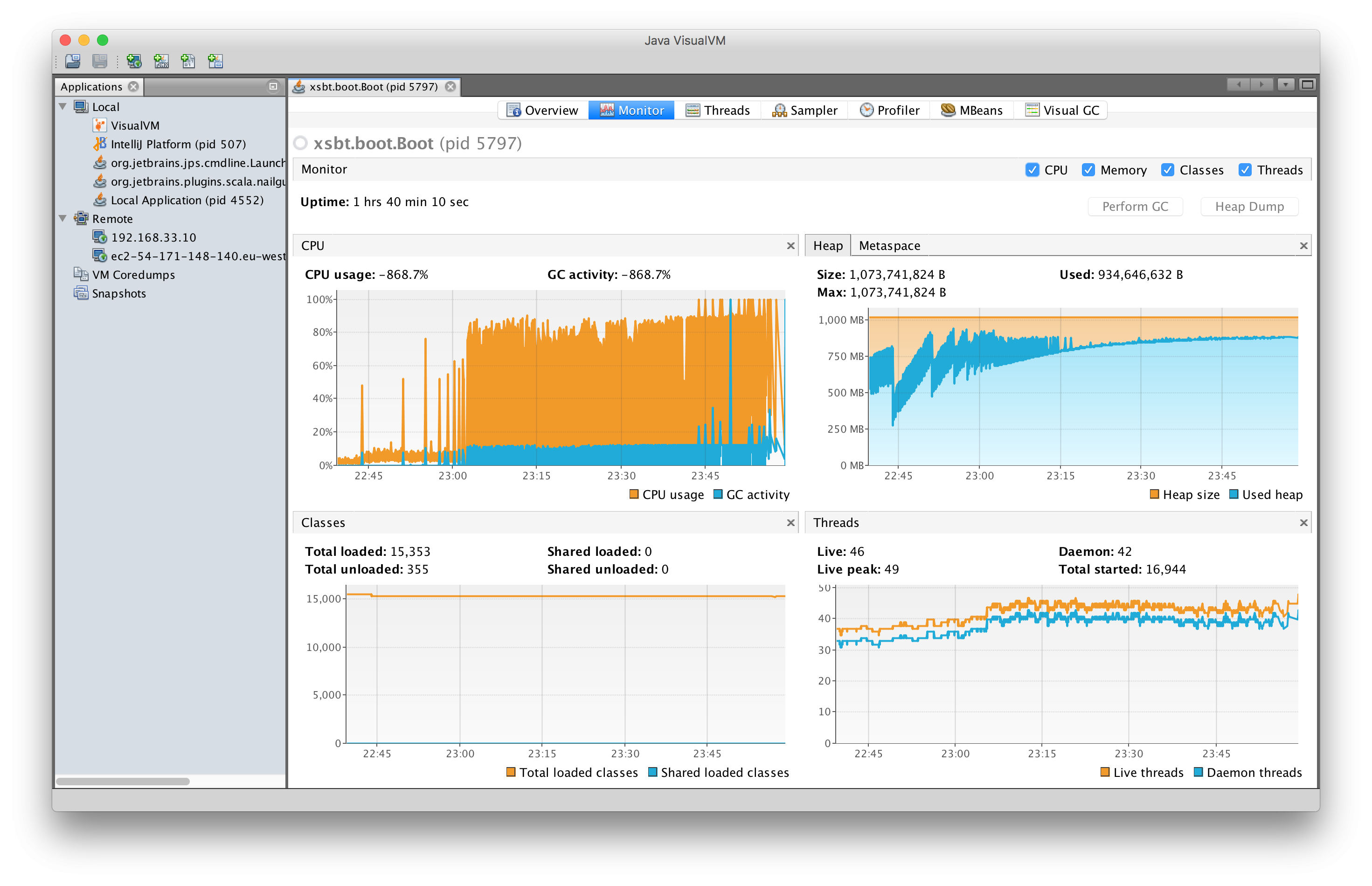Click the Add VM Coredump toolbar icon
Image resolution: width=1372 pixels, height=886 pixels.
[188, 61]
